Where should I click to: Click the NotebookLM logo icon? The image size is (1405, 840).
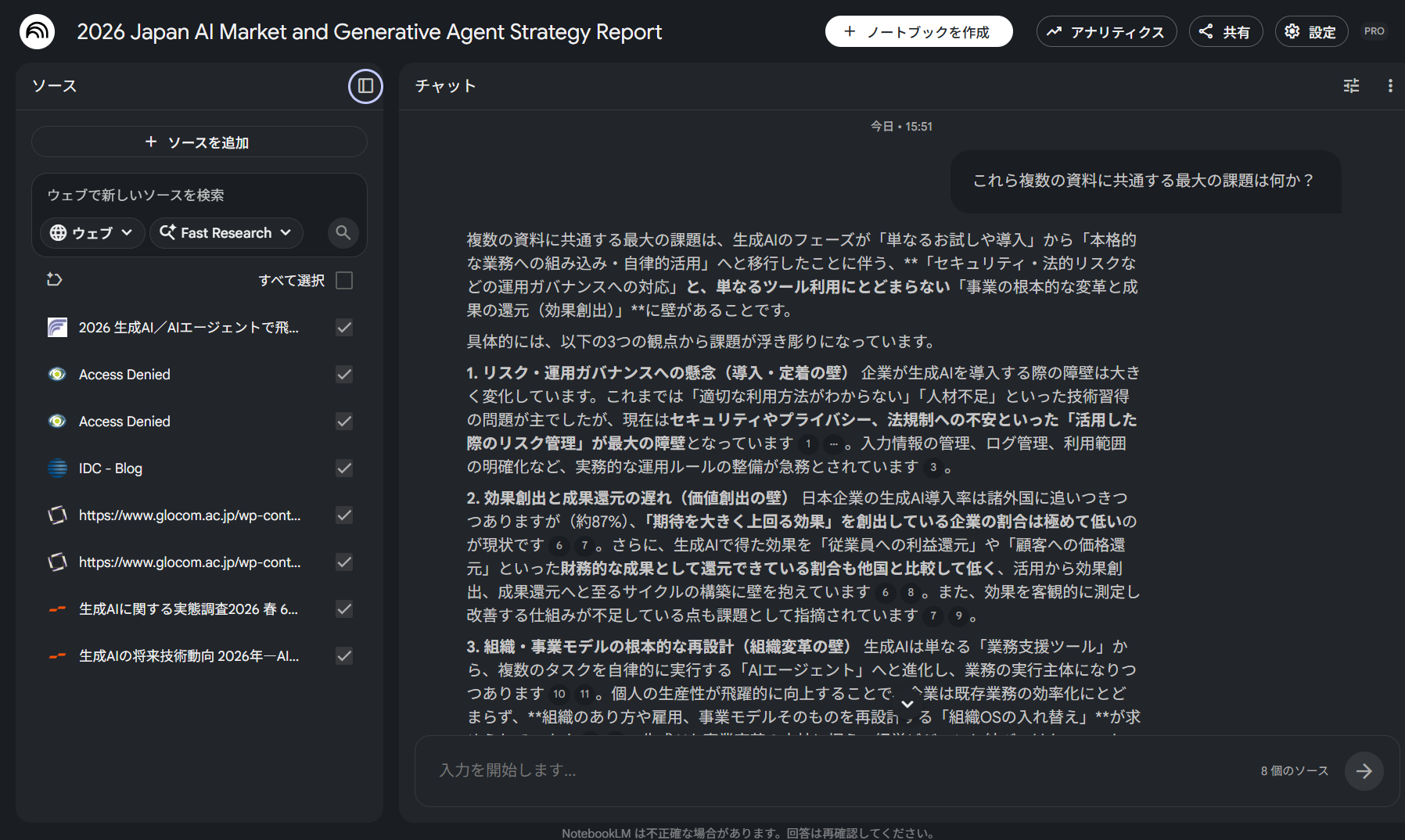(x=37, y=31)
